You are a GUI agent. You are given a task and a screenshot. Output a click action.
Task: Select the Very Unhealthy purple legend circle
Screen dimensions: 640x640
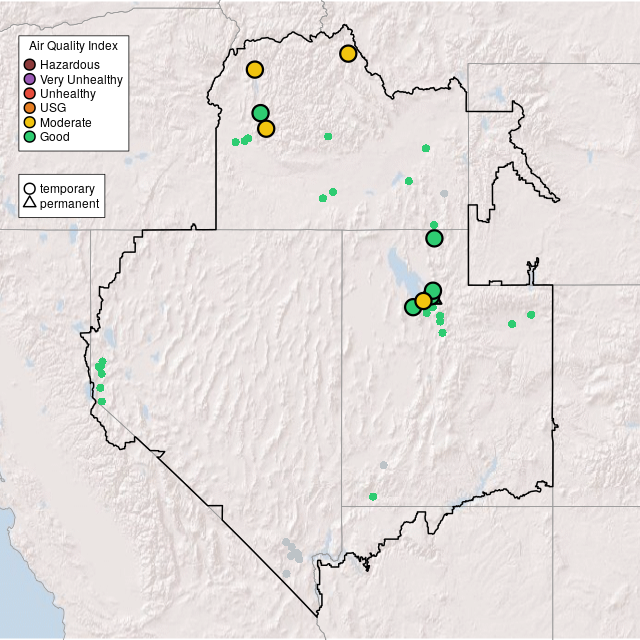pyautogui.click(x=30, y=79)
